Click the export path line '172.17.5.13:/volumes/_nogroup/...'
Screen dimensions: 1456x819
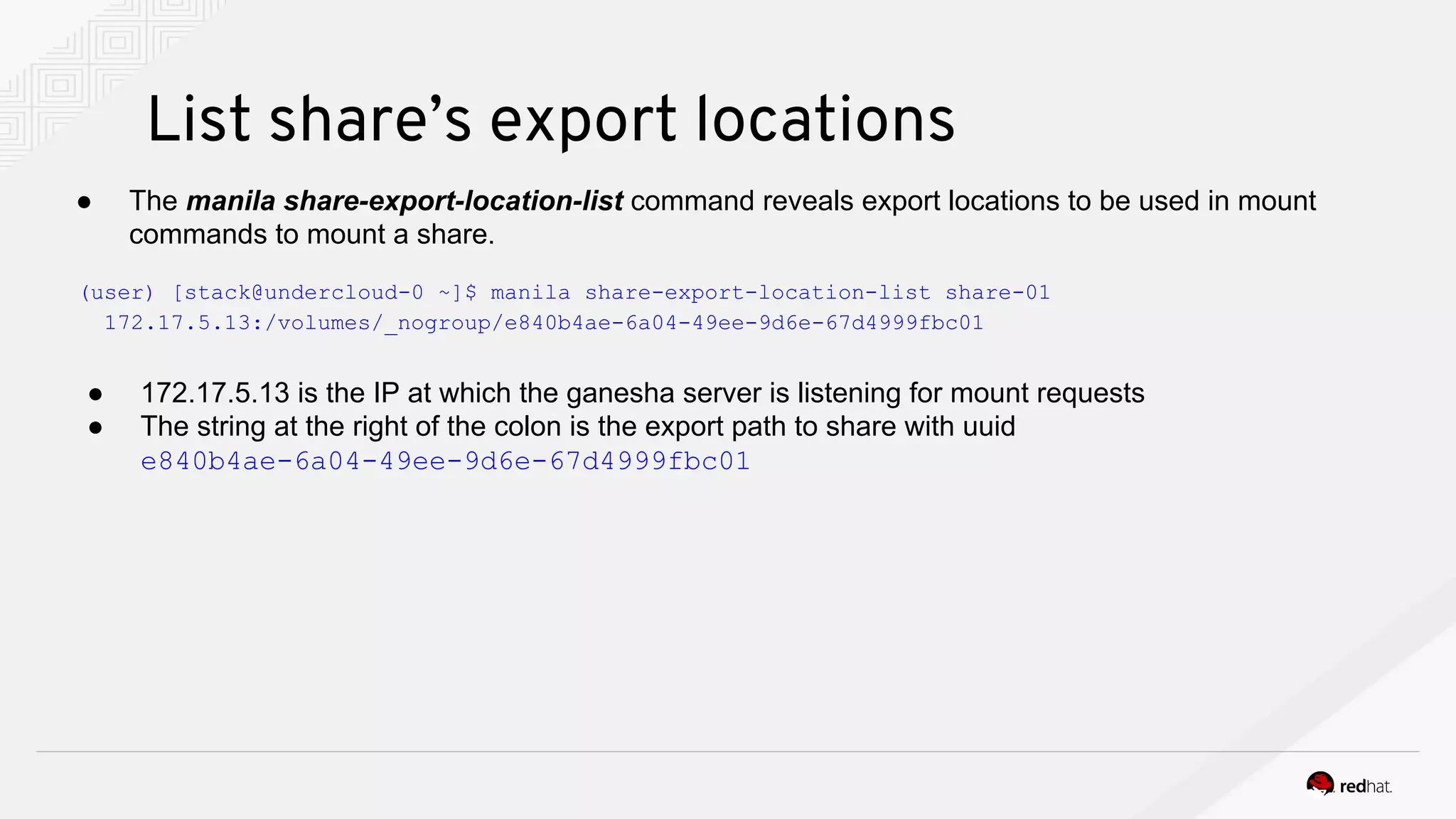(x=544, y=323)
